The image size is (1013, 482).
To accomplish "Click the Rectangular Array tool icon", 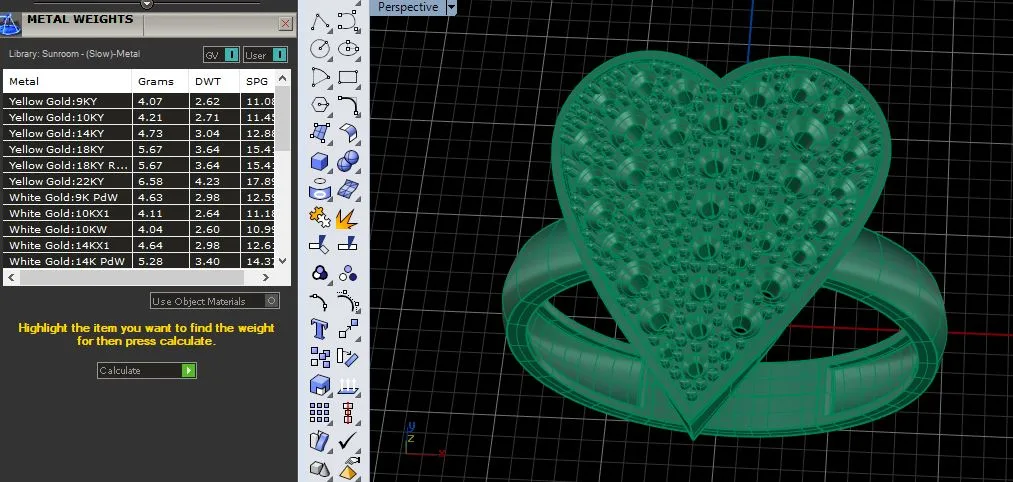I will point(320,412).
